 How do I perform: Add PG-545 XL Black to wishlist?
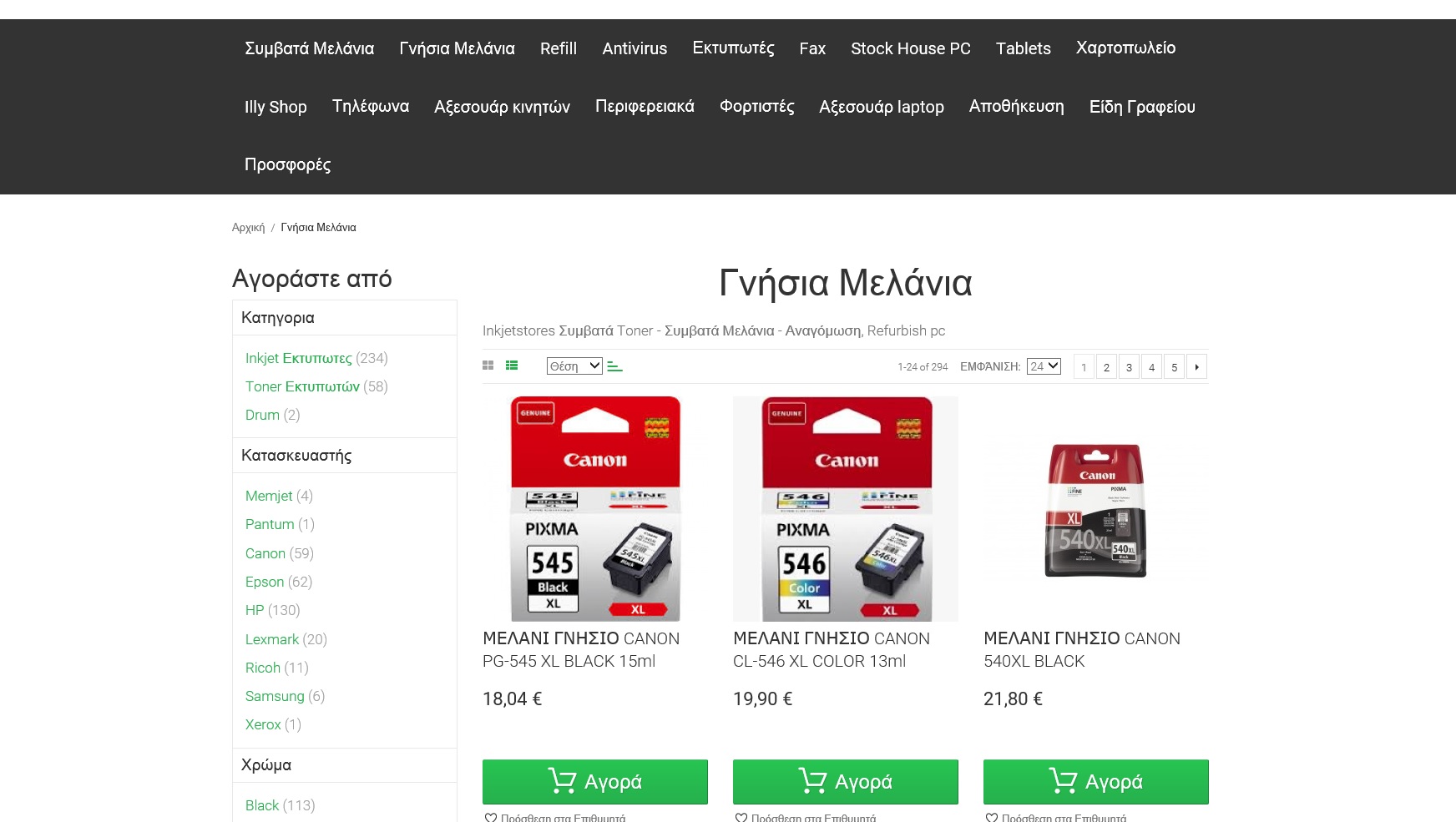555,818
